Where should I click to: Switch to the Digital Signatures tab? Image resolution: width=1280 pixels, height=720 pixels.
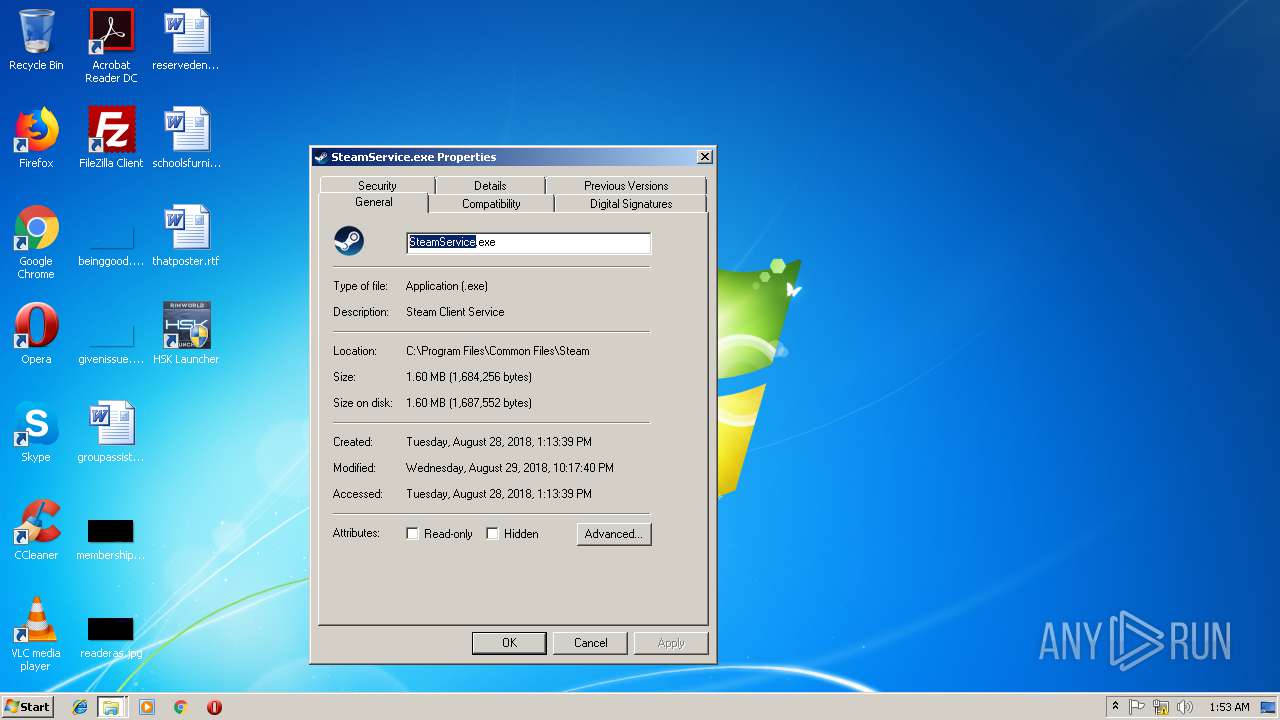pos(631,203)
